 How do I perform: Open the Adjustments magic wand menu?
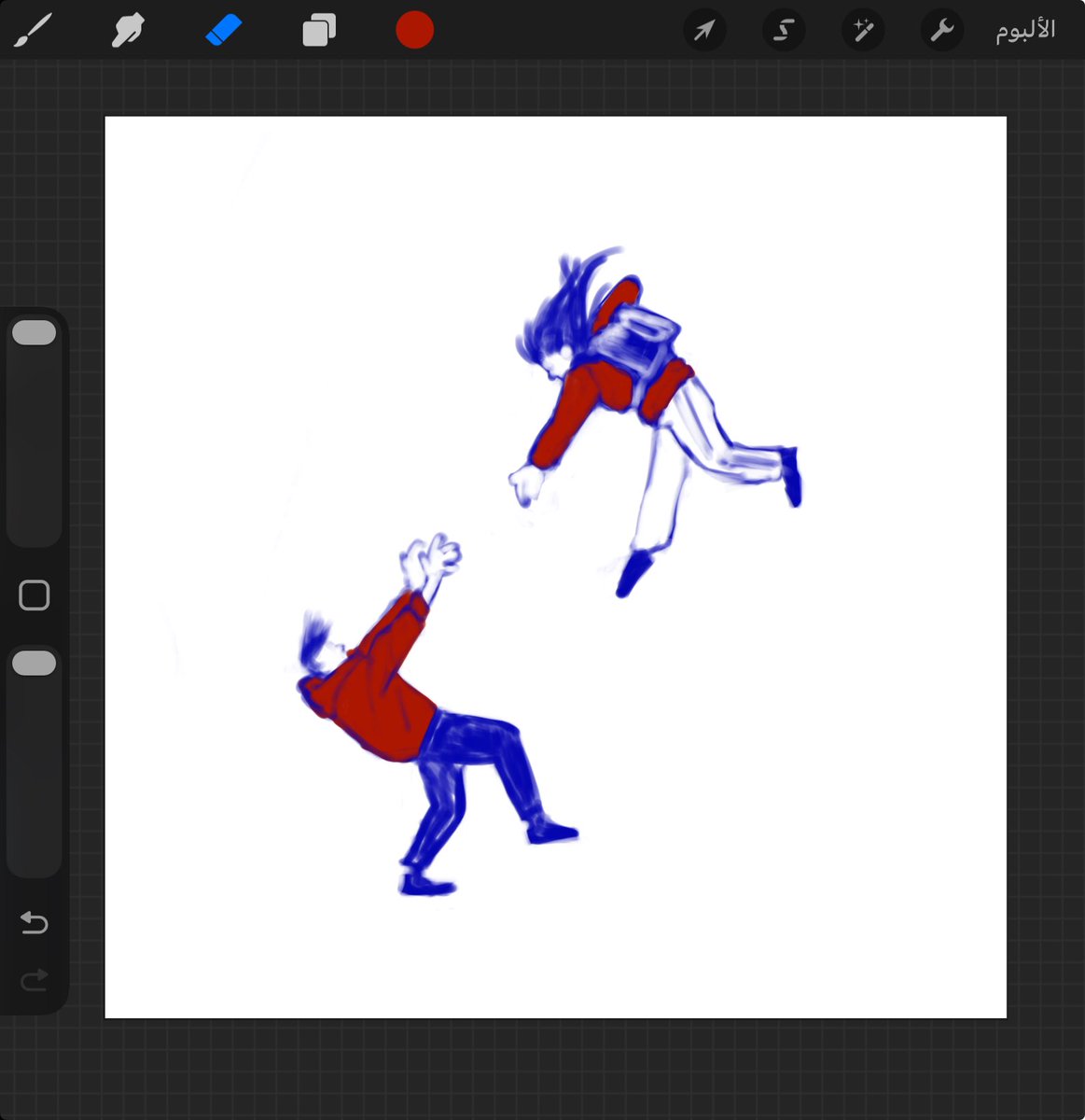click(862, 30)
